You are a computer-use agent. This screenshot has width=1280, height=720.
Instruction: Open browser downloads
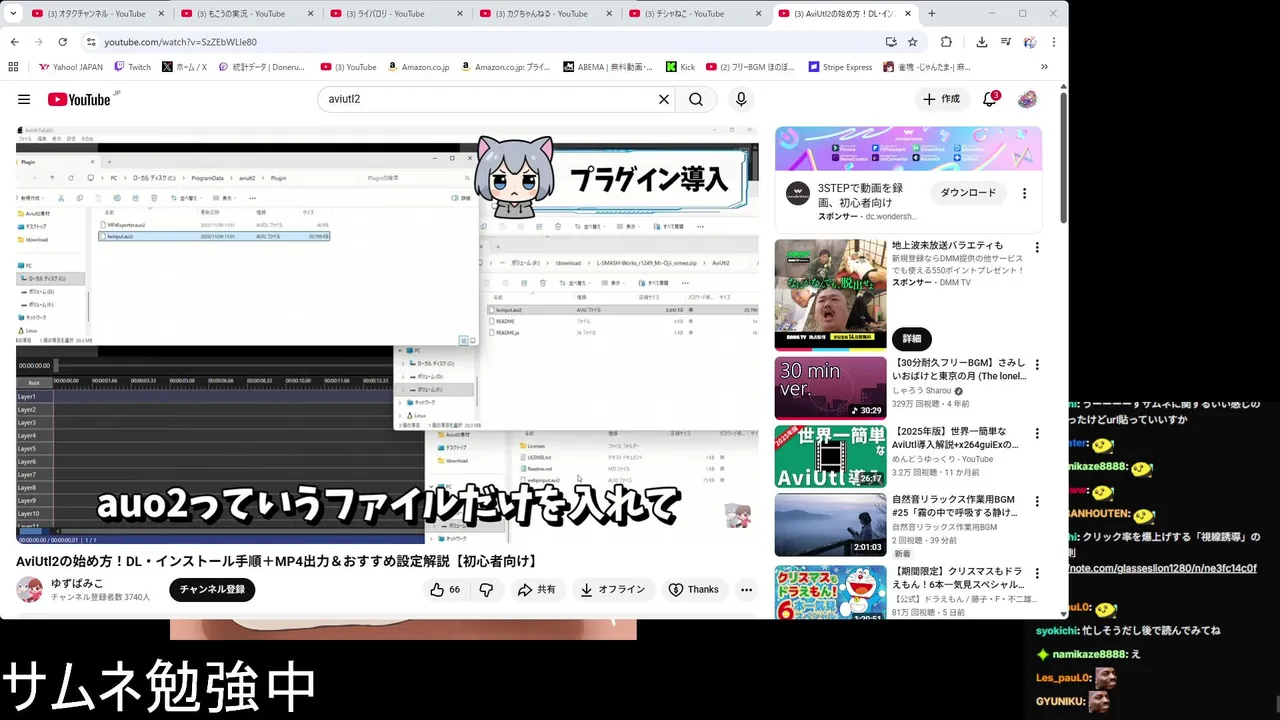(982, 42)
